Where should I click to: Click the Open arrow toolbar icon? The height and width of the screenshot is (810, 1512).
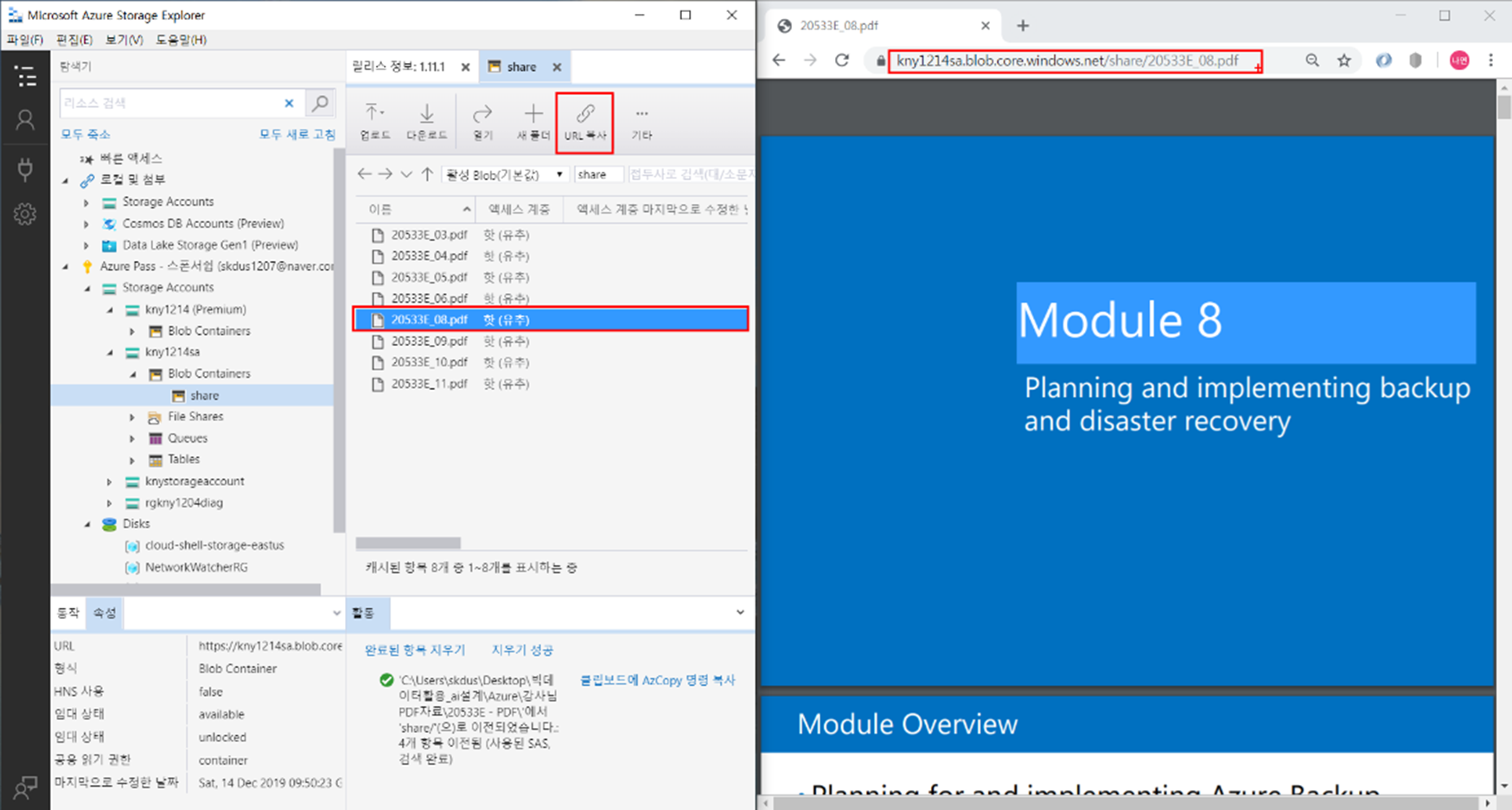point(482,122)
